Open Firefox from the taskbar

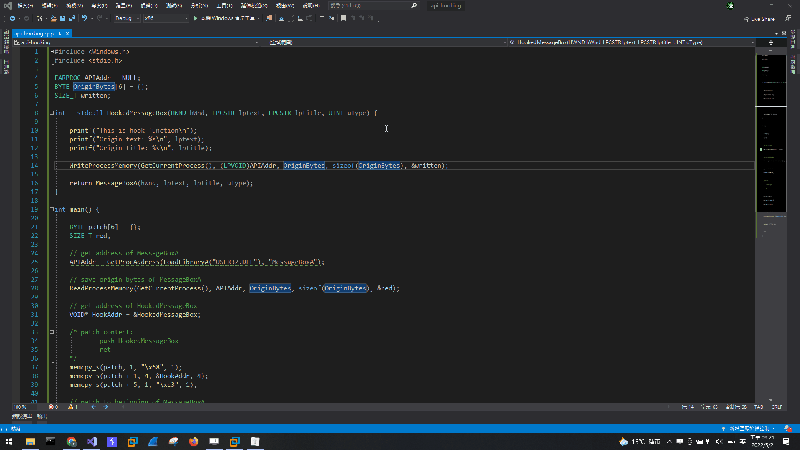[x=193, y=441]
